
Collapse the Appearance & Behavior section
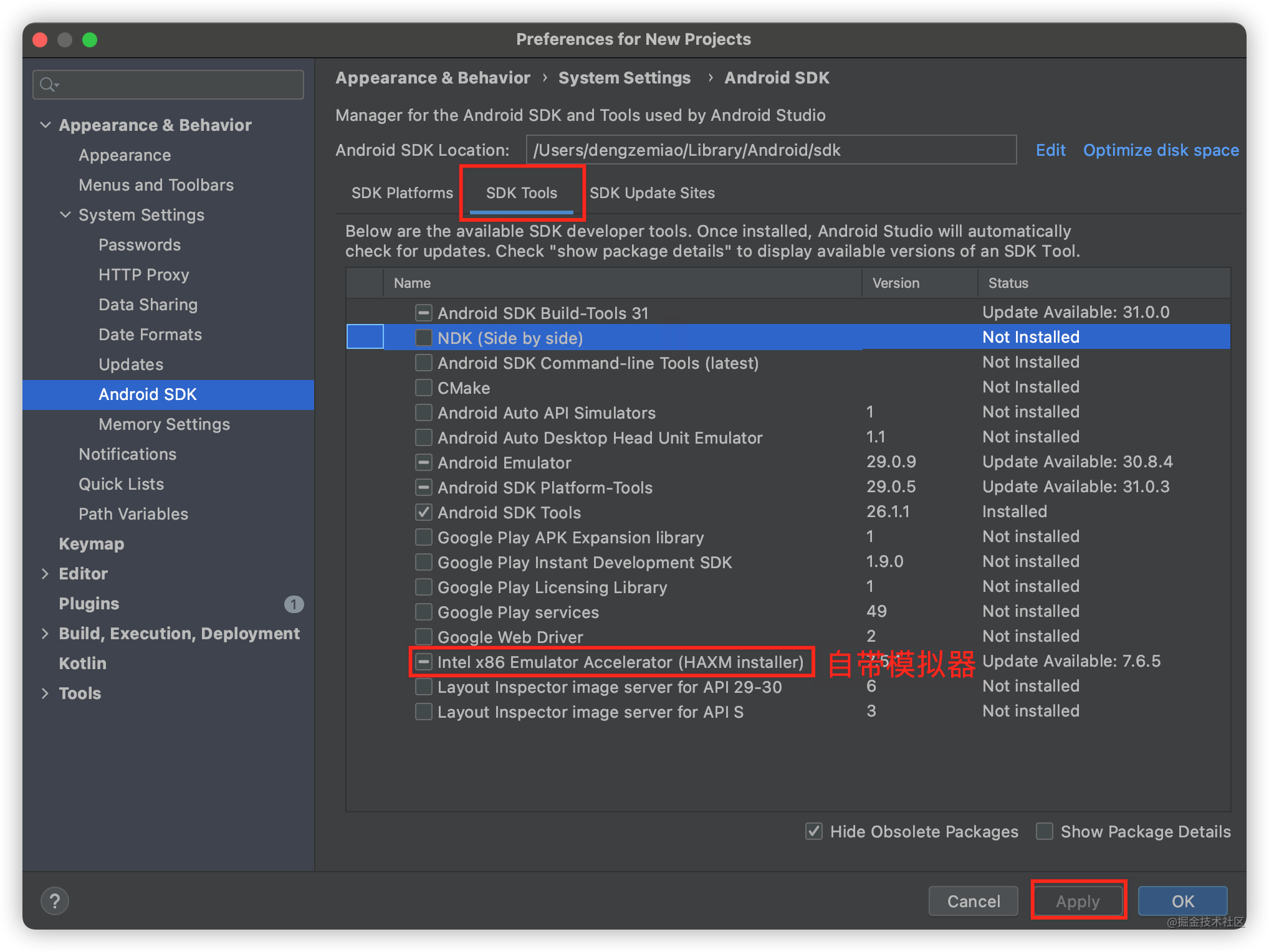[x=45, y=125]
